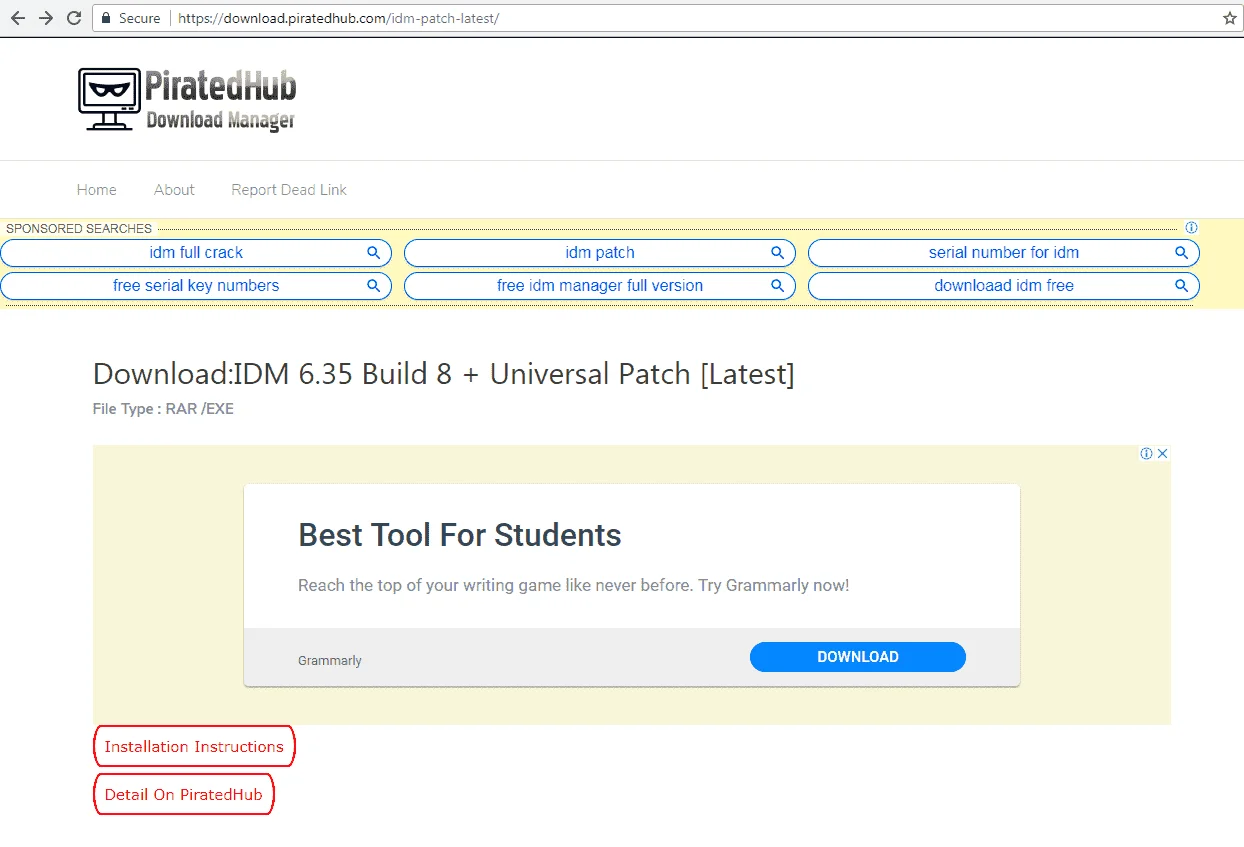Image resolution: width=1244 pixels, height=847 pixels.
Task: Click the SPONSORED SEARCHES label
Action: (x=79, y=229)
